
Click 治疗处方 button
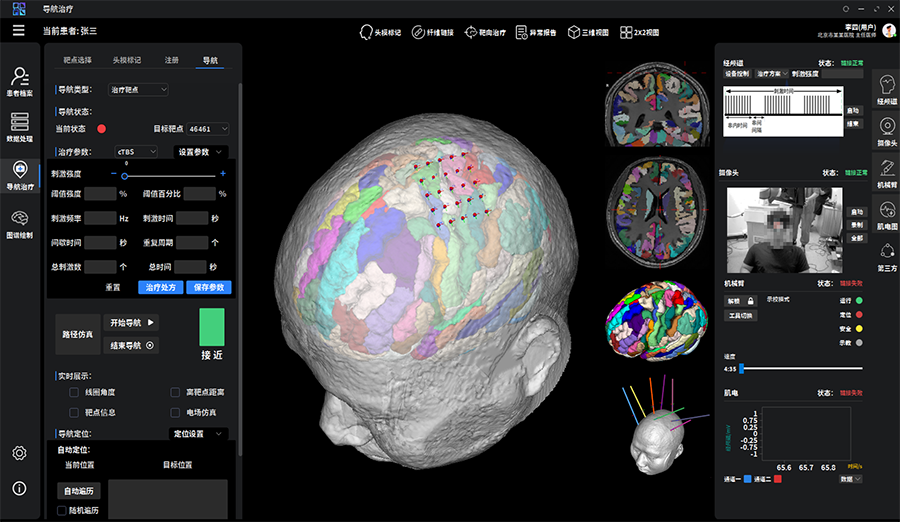[x=161, y=287]
